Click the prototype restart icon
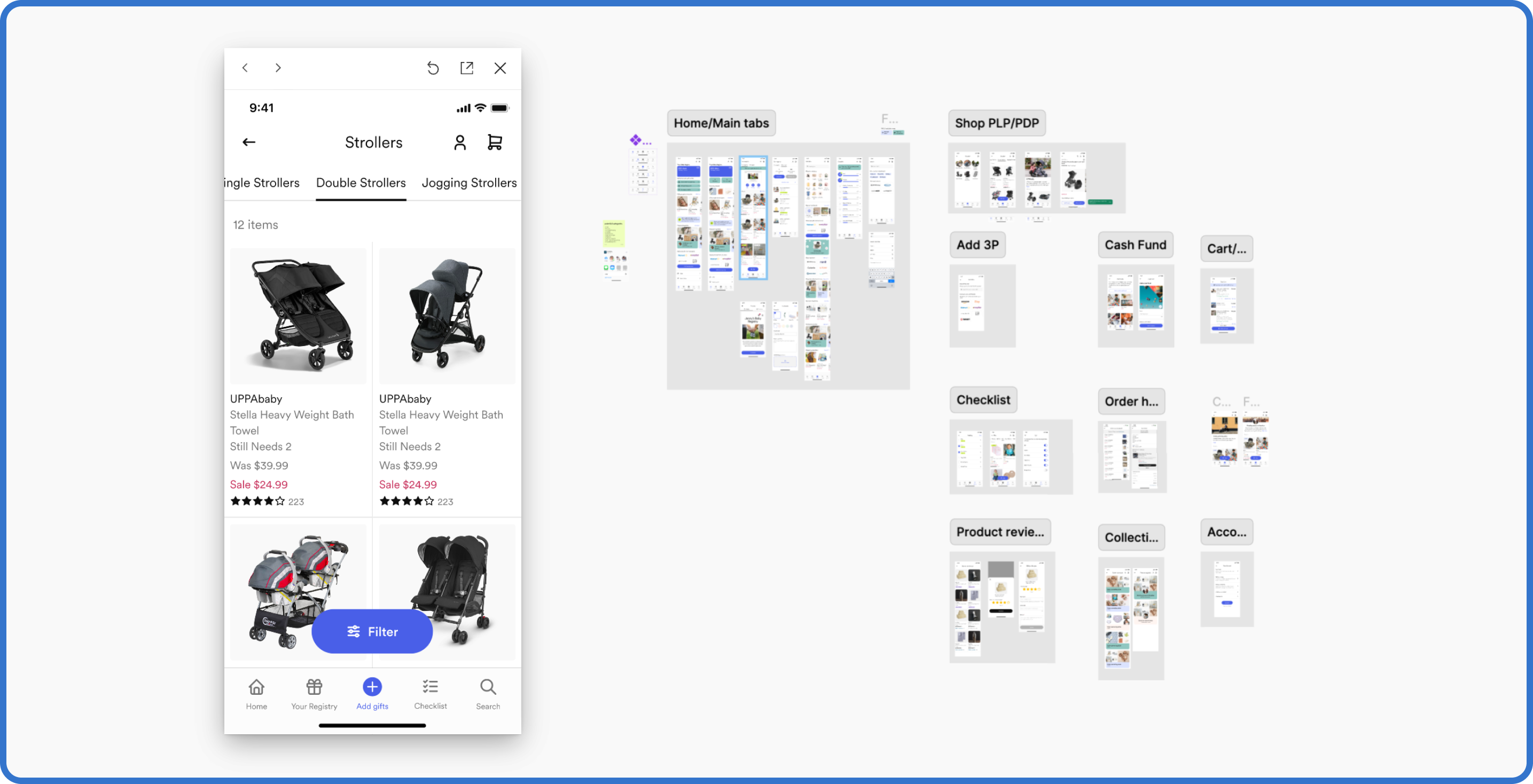Viewport: 1533px width, 784px height. 433,68
